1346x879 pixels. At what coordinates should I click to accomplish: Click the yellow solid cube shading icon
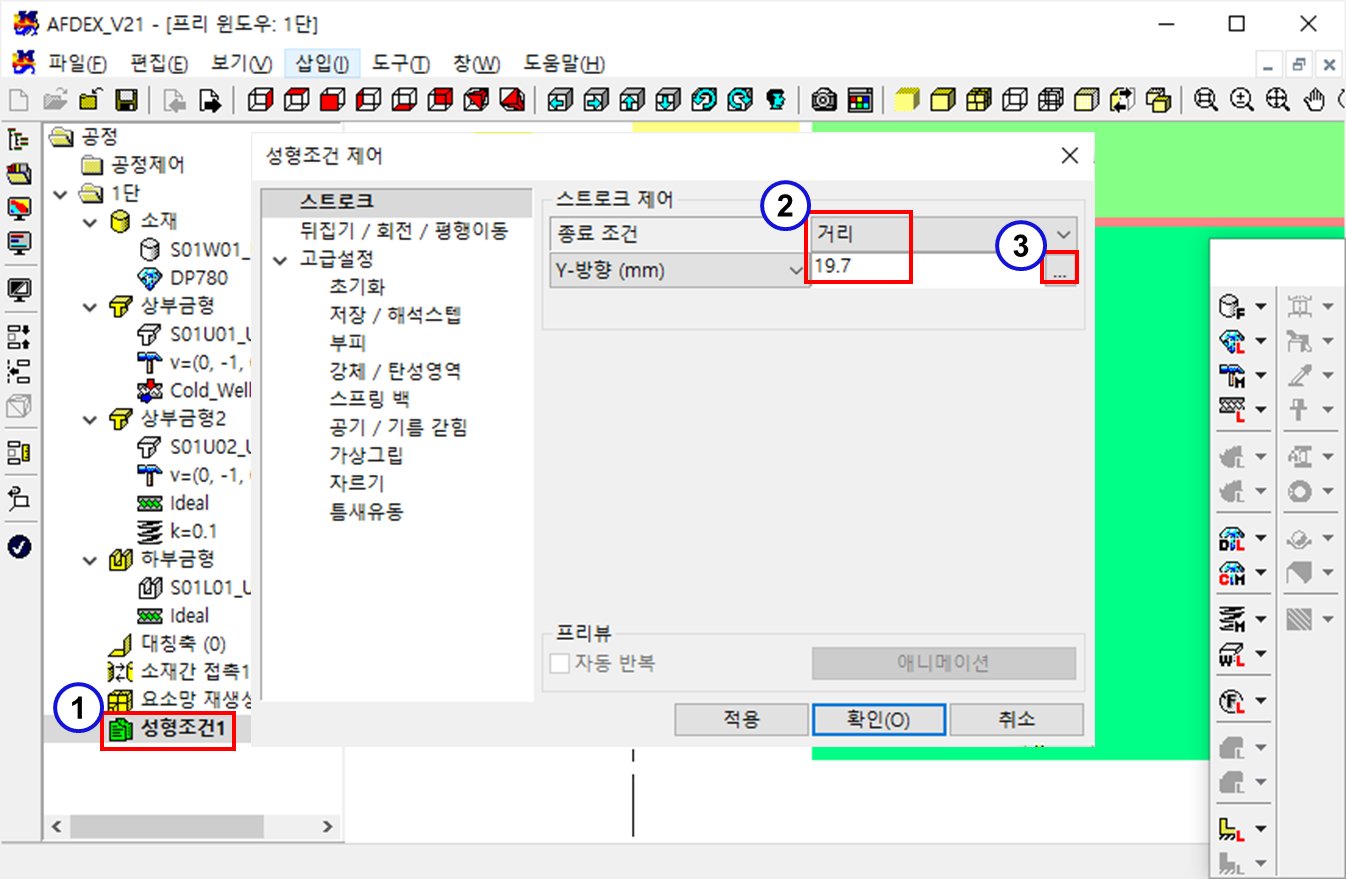[x=907, y=100]
